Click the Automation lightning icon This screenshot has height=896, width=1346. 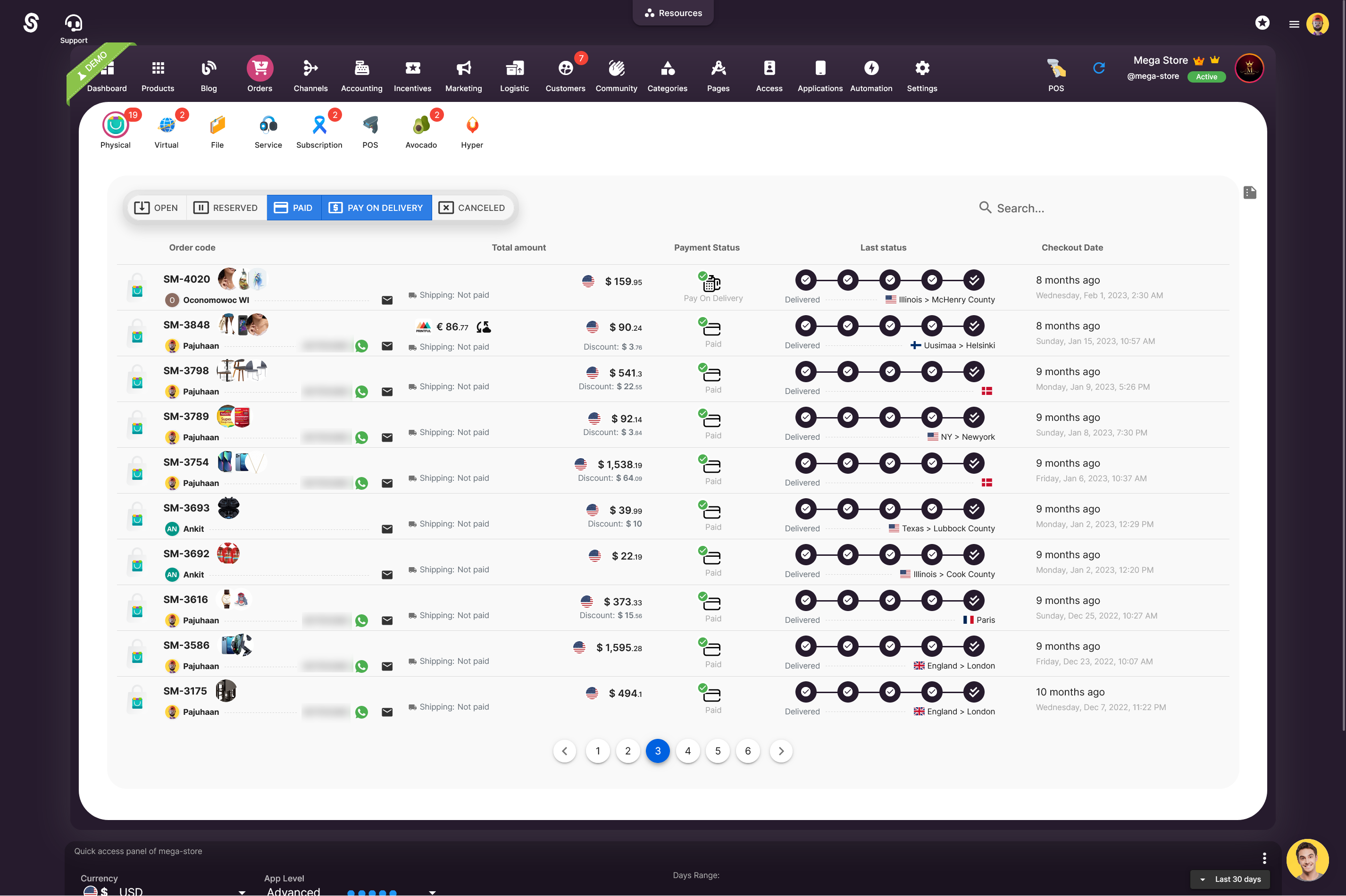(870, 68)
